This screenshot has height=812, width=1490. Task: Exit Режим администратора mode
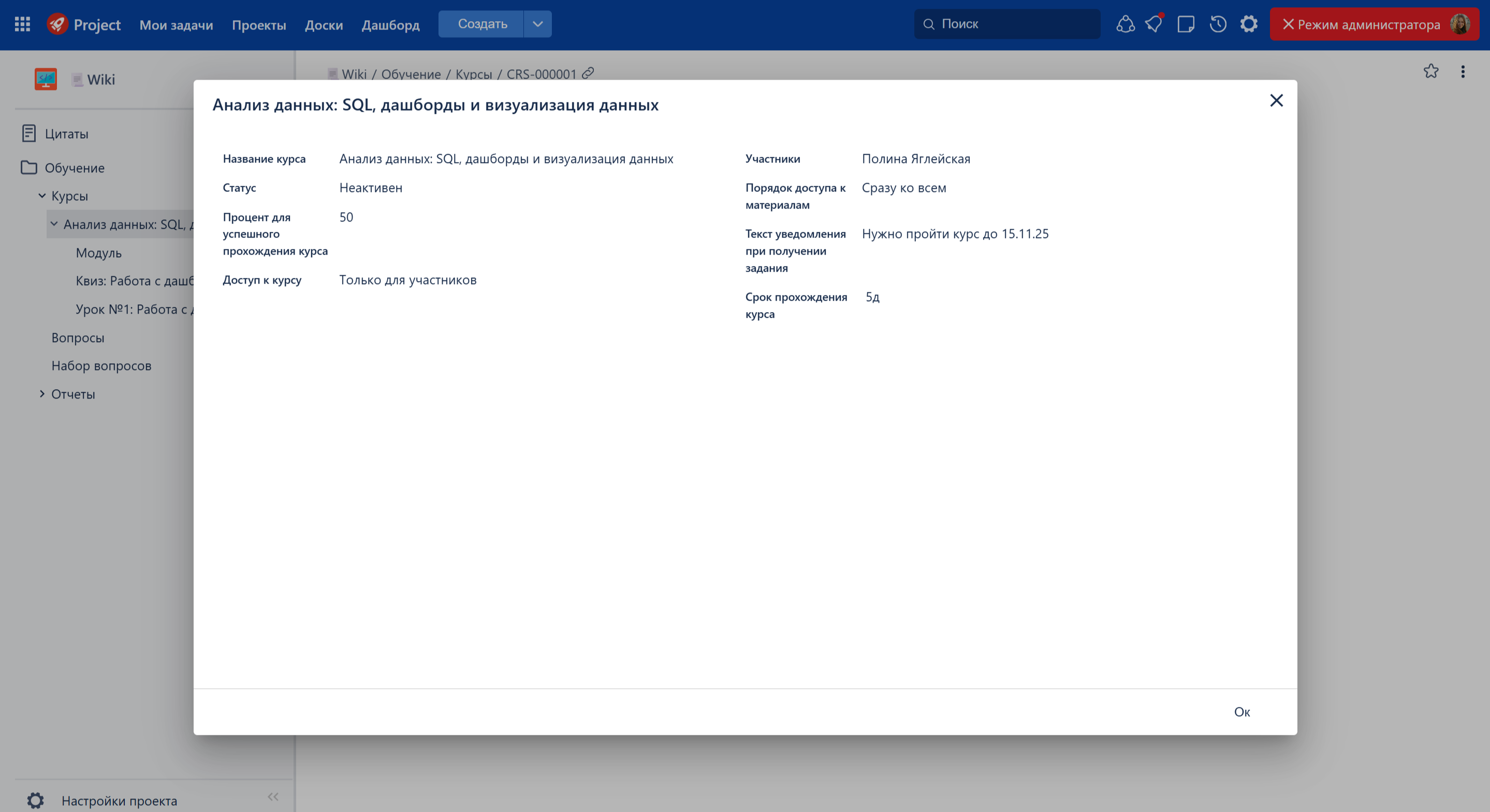pos(1361,24)
